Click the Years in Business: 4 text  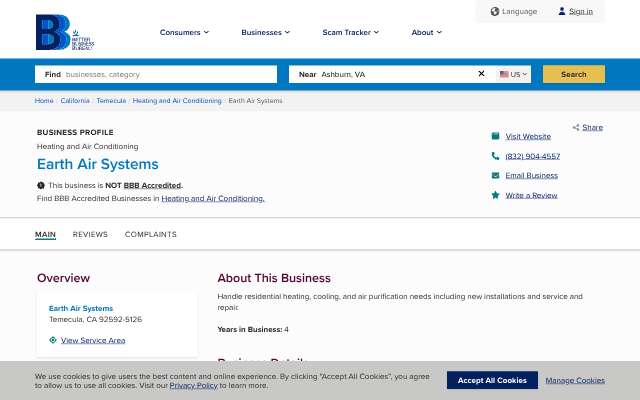pos(253,329)
